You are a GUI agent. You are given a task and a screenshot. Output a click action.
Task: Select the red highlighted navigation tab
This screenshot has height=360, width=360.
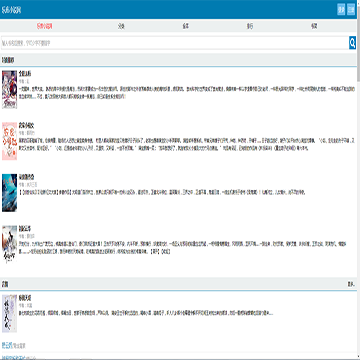[x=45, y=26]
